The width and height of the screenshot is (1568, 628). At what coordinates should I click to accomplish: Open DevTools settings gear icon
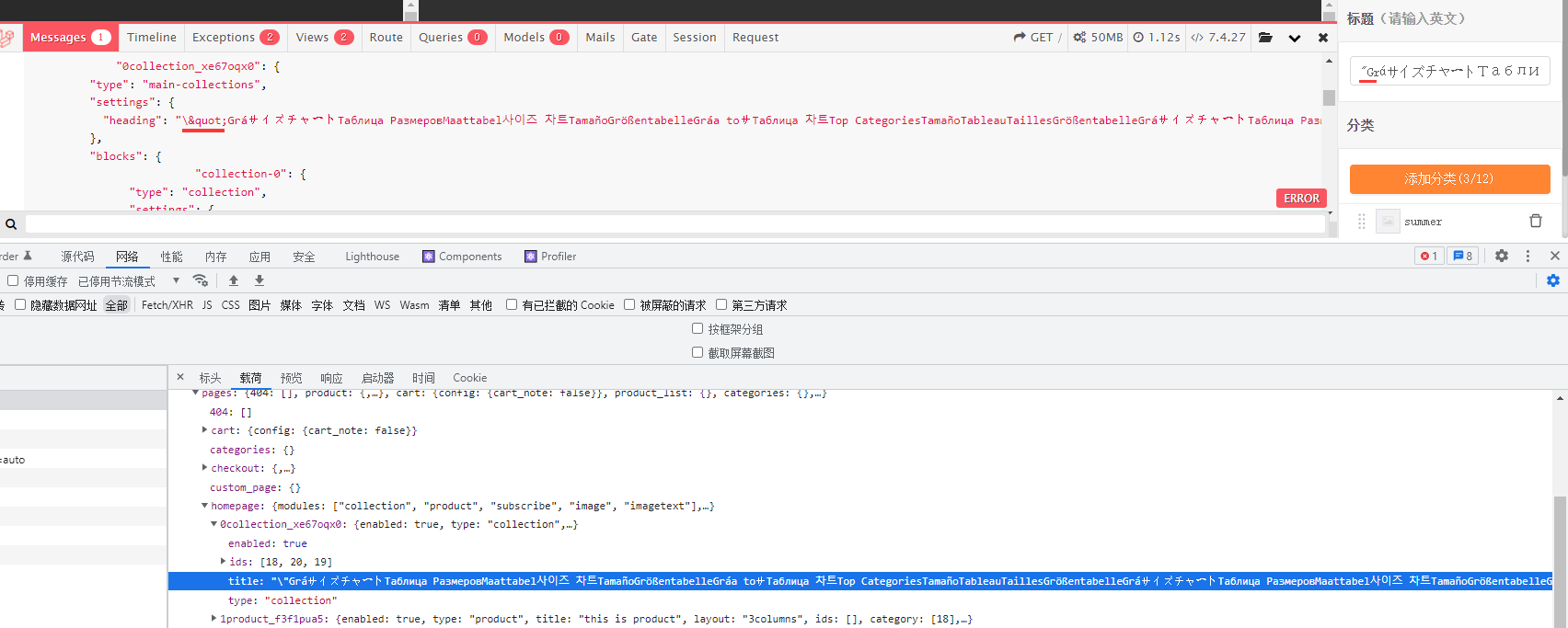1502,257
